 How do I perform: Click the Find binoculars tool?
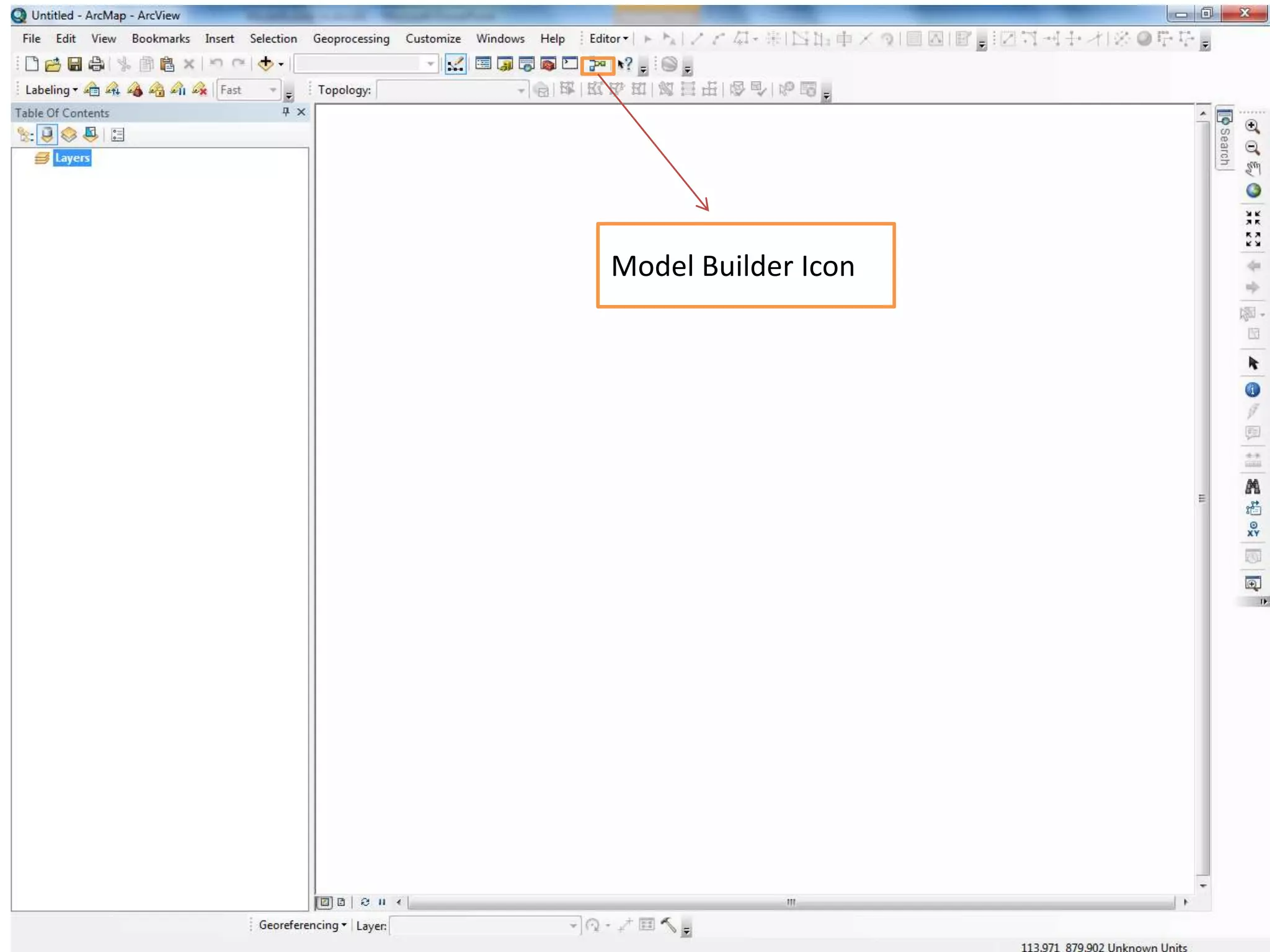(1252, 487)
